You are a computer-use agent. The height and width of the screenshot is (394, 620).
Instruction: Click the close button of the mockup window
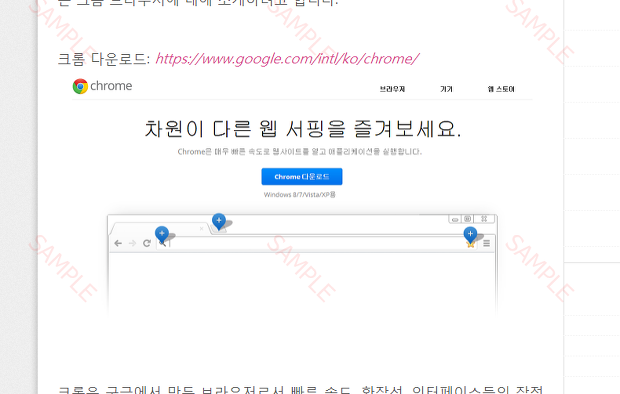484,219
